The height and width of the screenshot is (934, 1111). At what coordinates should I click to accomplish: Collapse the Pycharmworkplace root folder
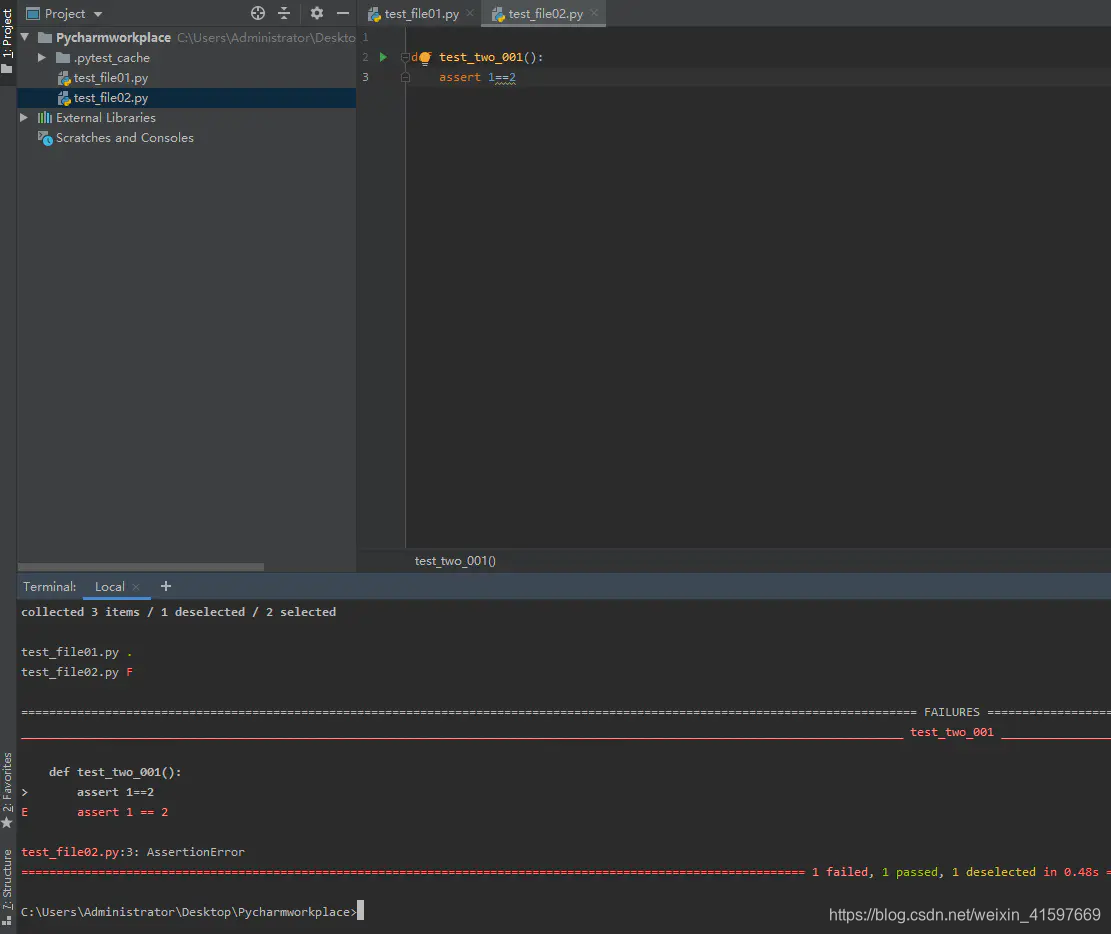point(26,37)
